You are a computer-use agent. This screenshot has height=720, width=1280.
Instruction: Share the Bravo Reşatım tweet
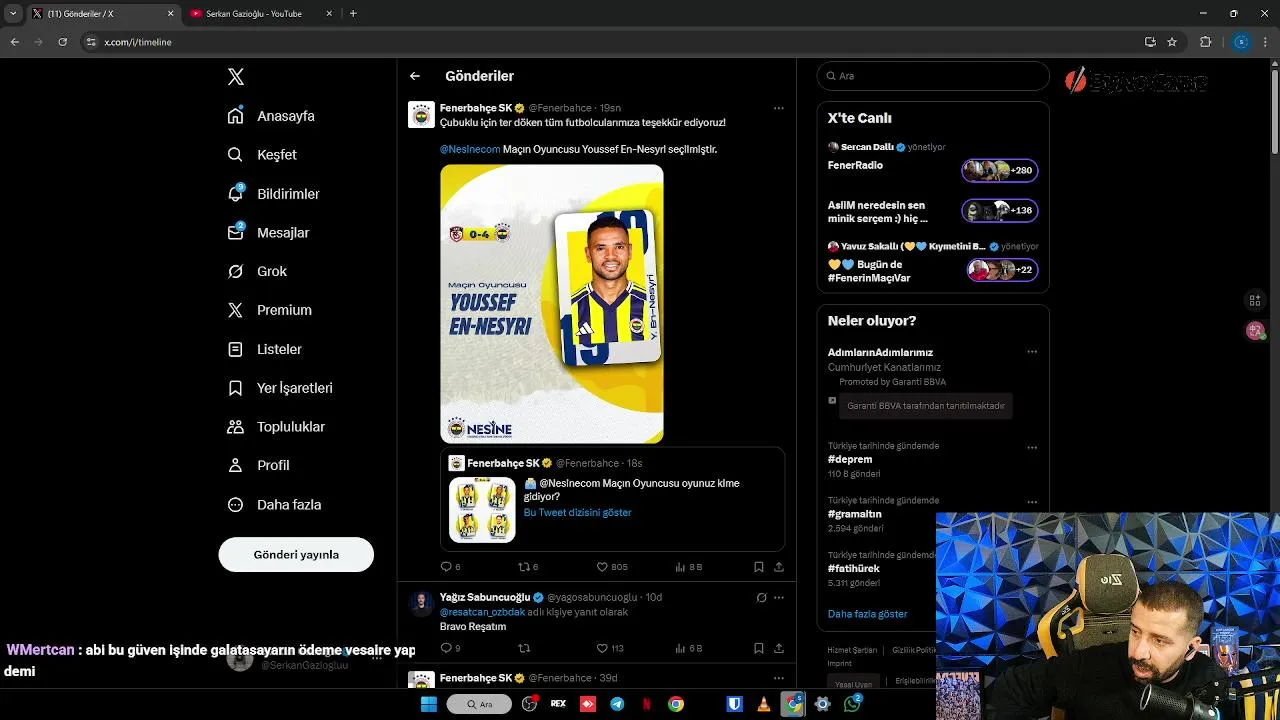(x=779, y=648)
